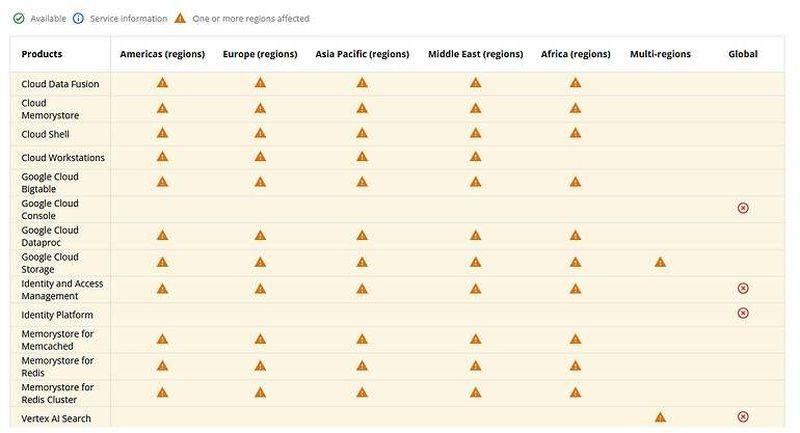Open the Google Cloud Storage product row
Viewport: 800px width, 433px height.
50,262
